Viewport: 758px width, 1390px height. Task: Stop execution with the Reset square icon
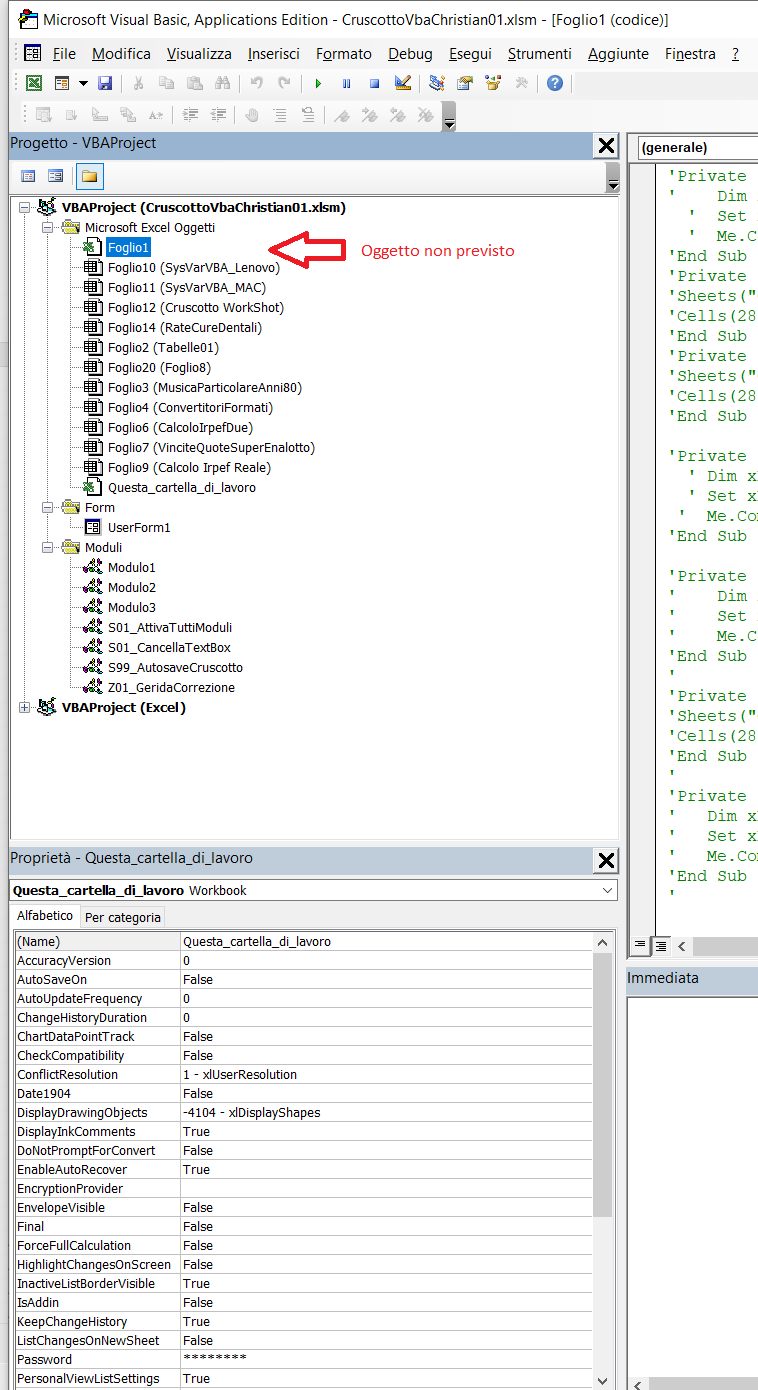[374, 83]
